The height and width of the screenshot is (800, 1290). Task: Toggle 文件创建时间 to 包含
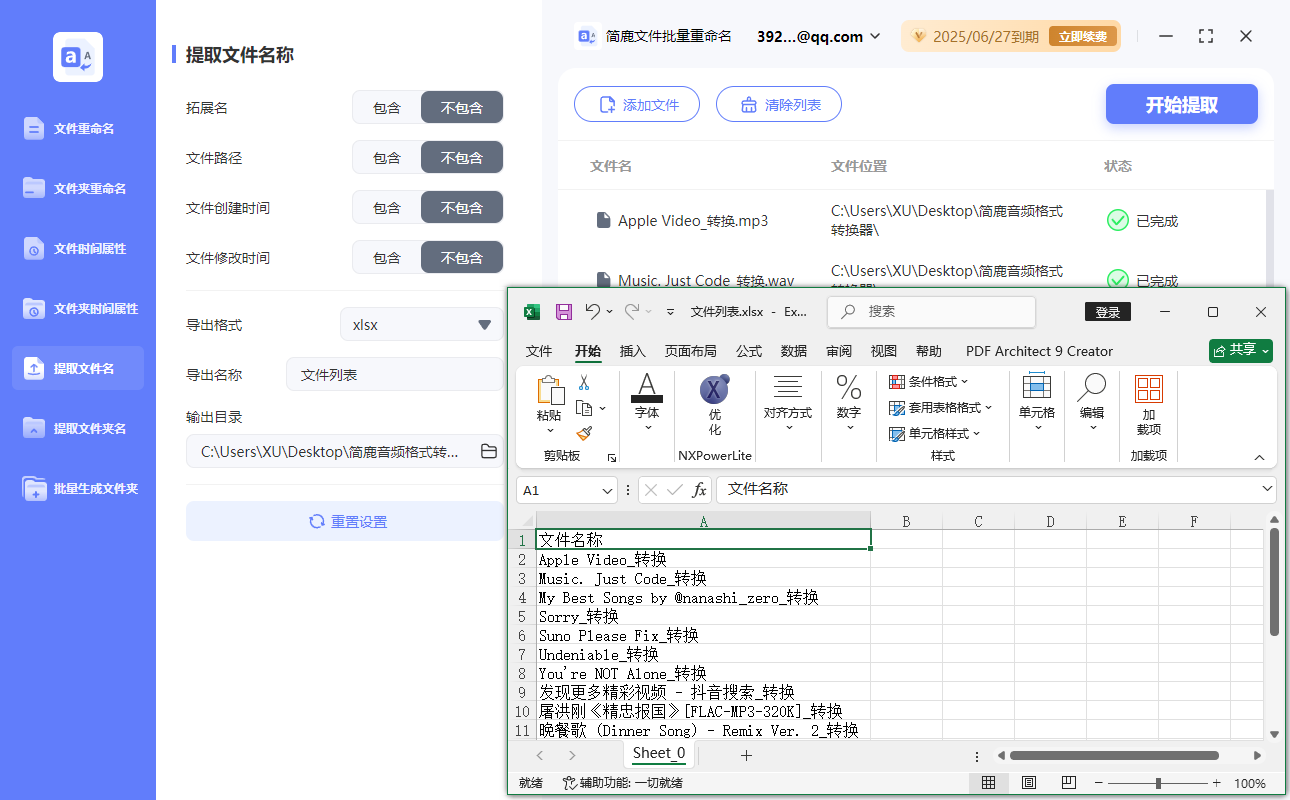point(386,207)
